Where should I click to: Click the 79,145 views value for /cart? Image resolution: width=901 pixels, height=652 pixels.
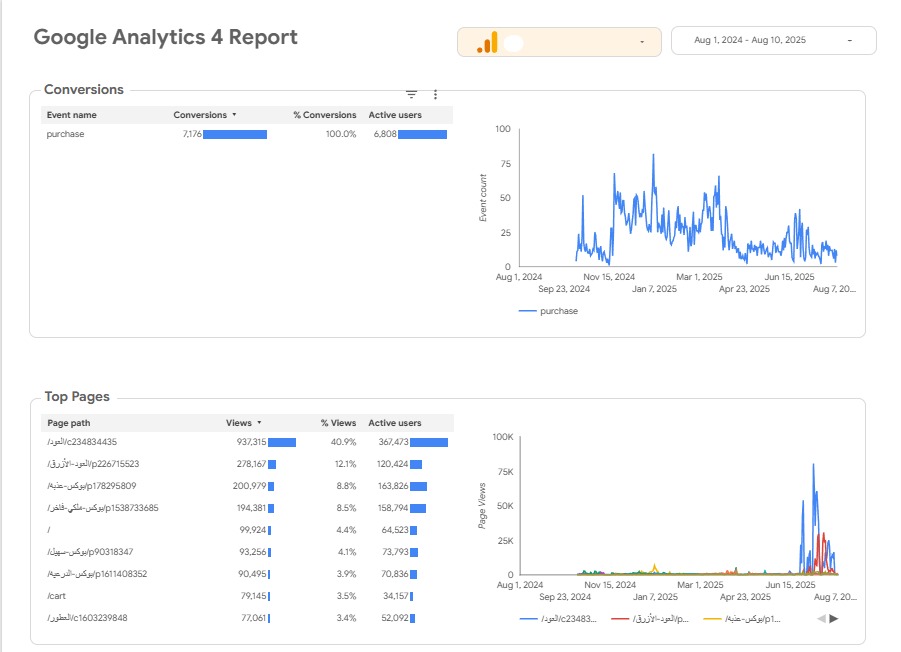pyautogui.click(x=253, y=596)
